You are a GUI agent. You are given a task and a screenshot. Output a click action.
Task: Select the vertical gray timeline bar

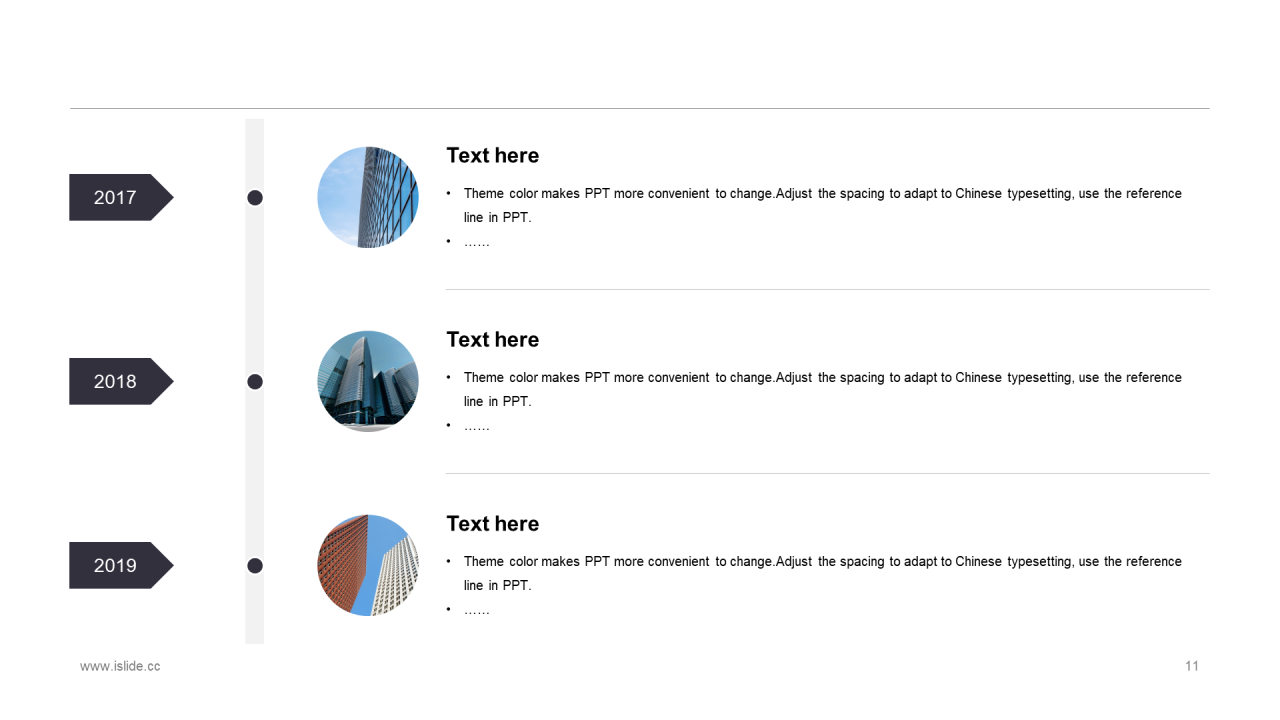pos(255,381)
